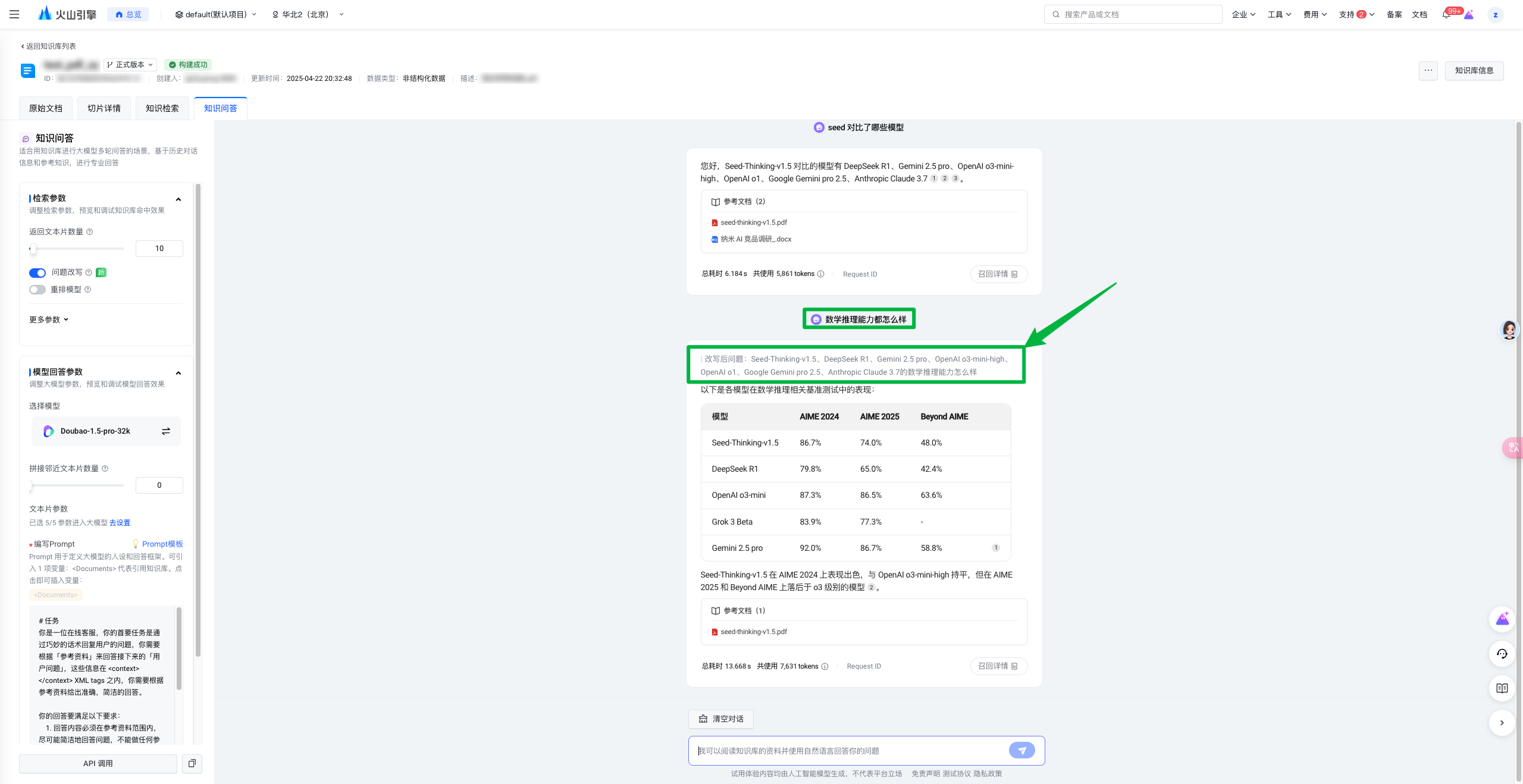Screen dimensions: 1523x784
Task: Switch to the 原始文档 tab
Action: point(46,108)
